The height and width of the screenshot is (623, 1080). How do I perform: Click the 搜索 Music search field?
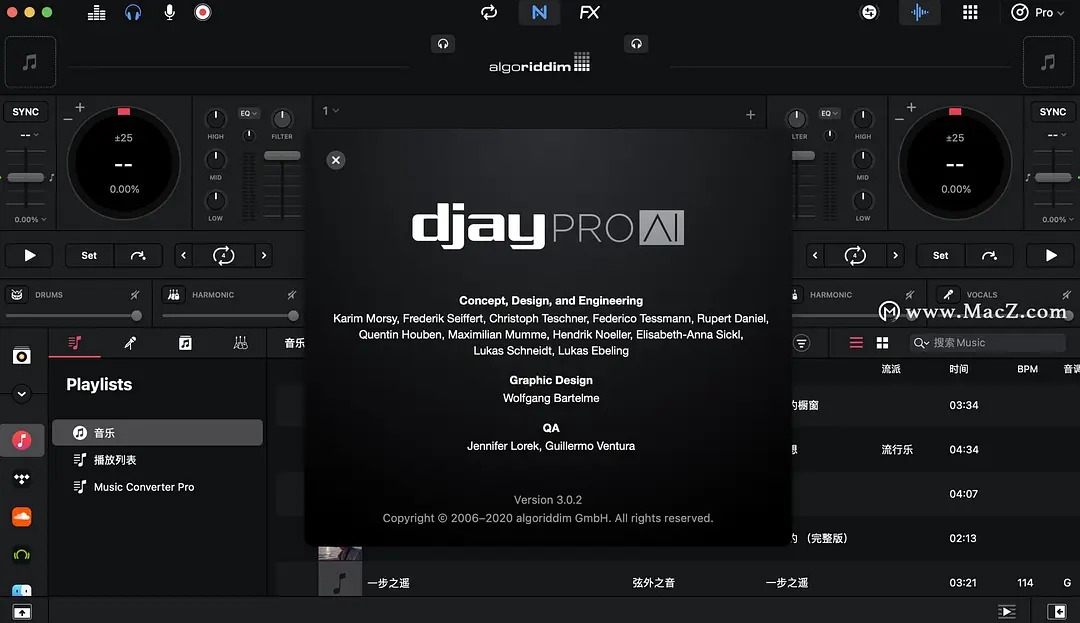pyautogui.click(x=988, y=343)
